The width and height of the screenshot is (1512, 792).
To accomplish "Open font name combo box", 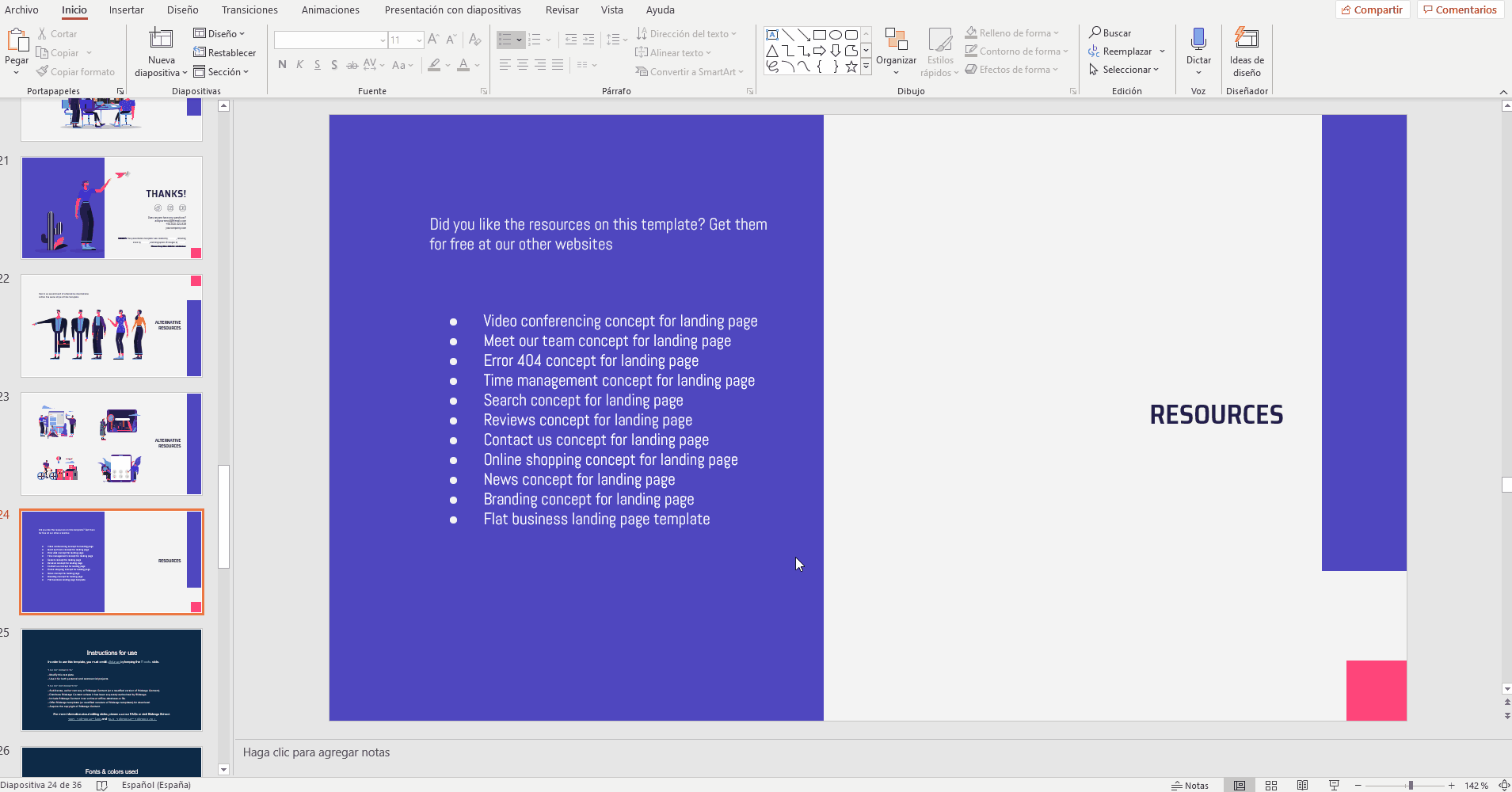I will pyautogui.click(x=331, y=40).
